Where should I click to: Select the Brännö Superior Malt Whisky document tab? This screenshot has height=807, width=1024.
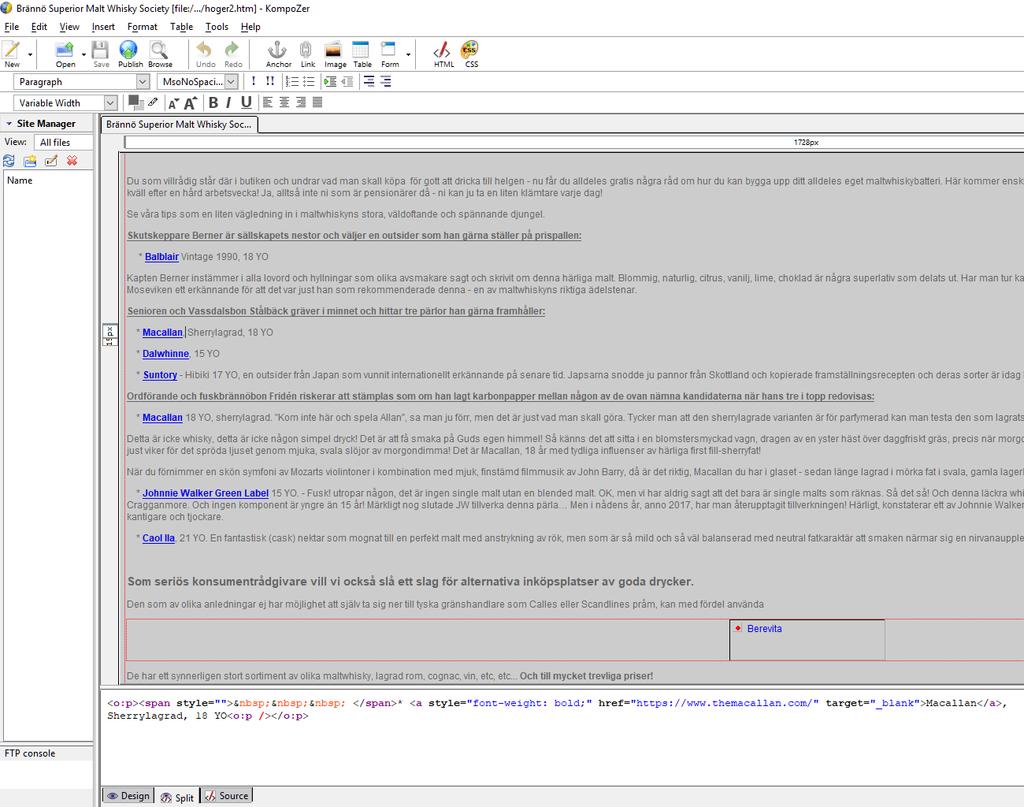pyautogui.click(x=179, y=124)
